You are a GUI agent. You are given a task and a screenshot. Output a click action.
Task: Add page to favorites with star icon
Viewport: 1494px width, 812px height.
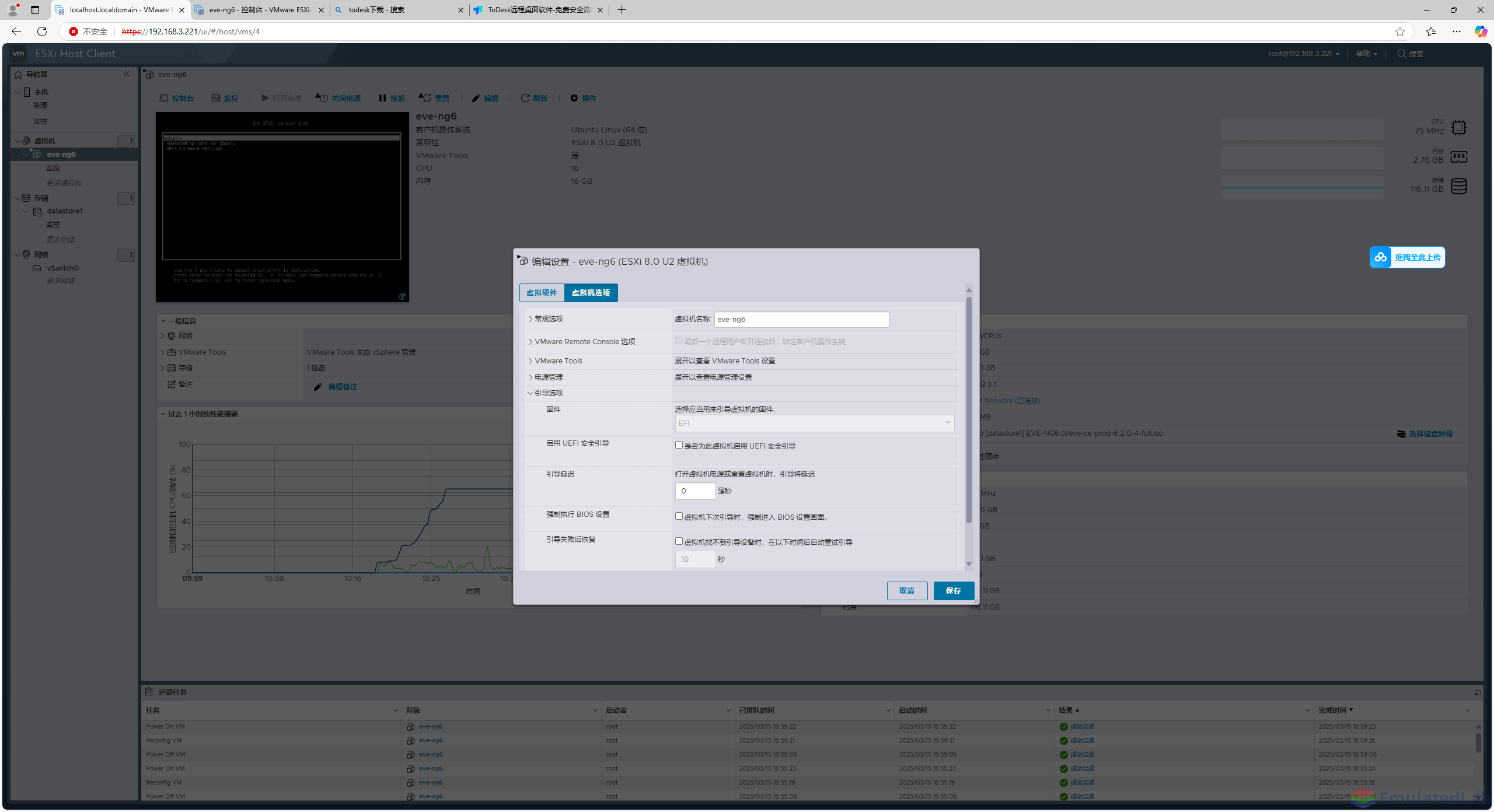[1399, 32]
